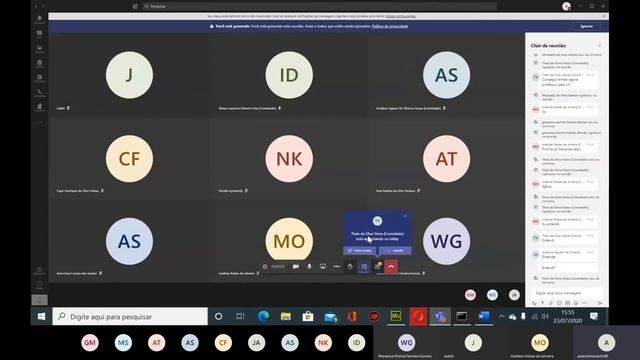This screenshot has width=640, height=360.
Task: Toggle the meeting chat panel button
Action: (x=364, y=267)
